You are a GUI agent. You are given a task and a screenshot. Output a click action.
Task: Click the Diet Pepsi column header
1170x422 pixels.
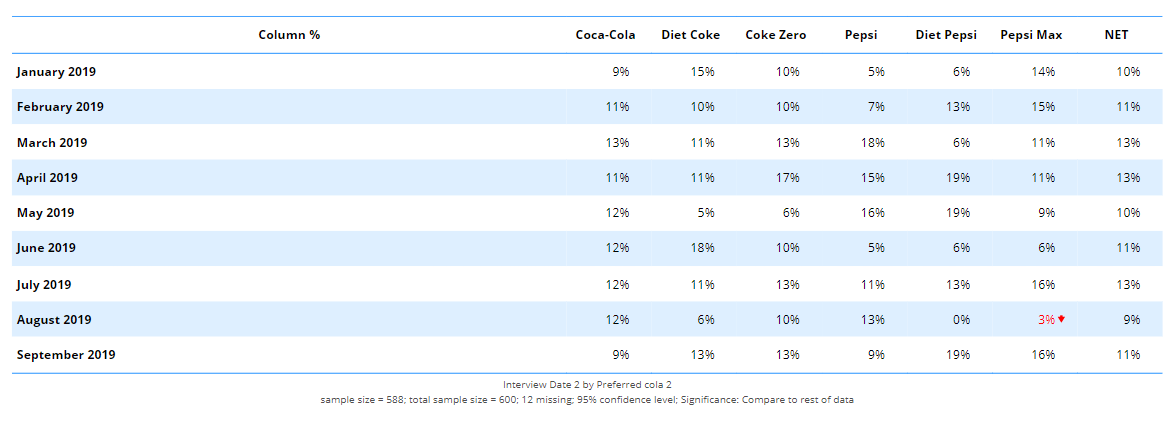[x=946, y=35]
